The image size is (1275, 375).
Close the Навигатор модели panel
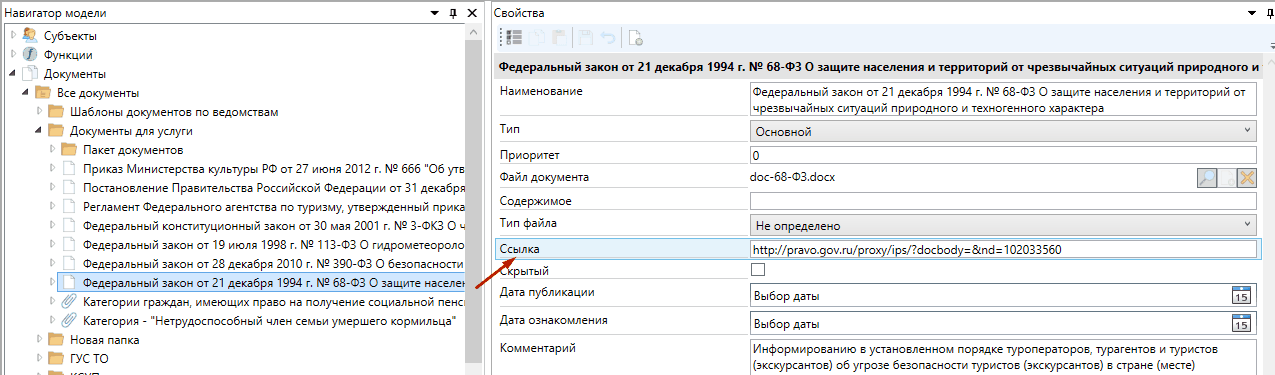click(472, 13)
